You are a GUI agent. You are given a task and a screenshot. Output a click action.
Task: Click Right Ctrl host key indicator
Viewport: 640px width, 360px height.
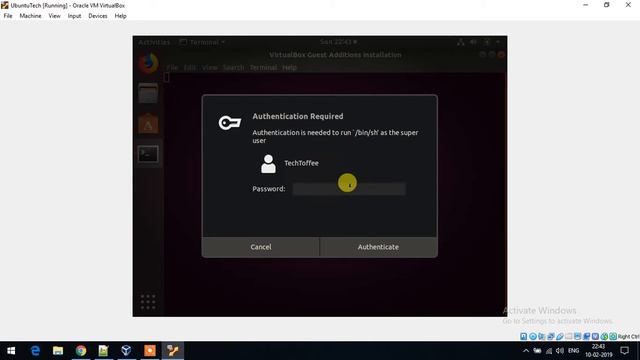629,336
